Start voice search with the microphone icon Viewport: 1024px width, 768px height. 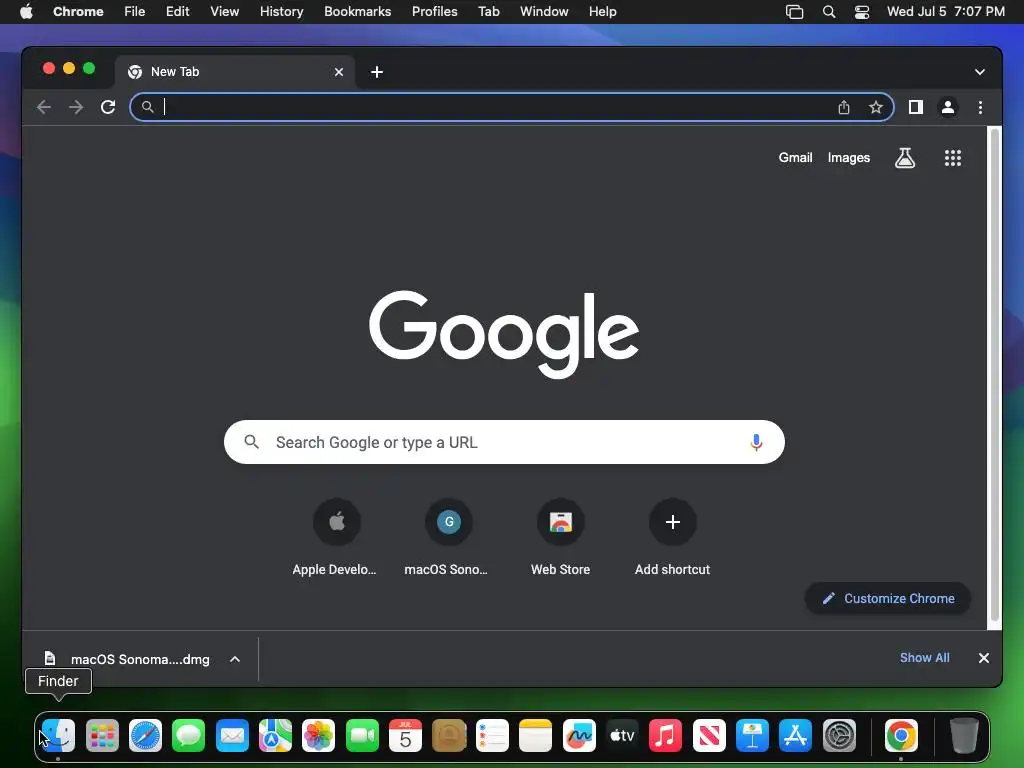(756, 442)
